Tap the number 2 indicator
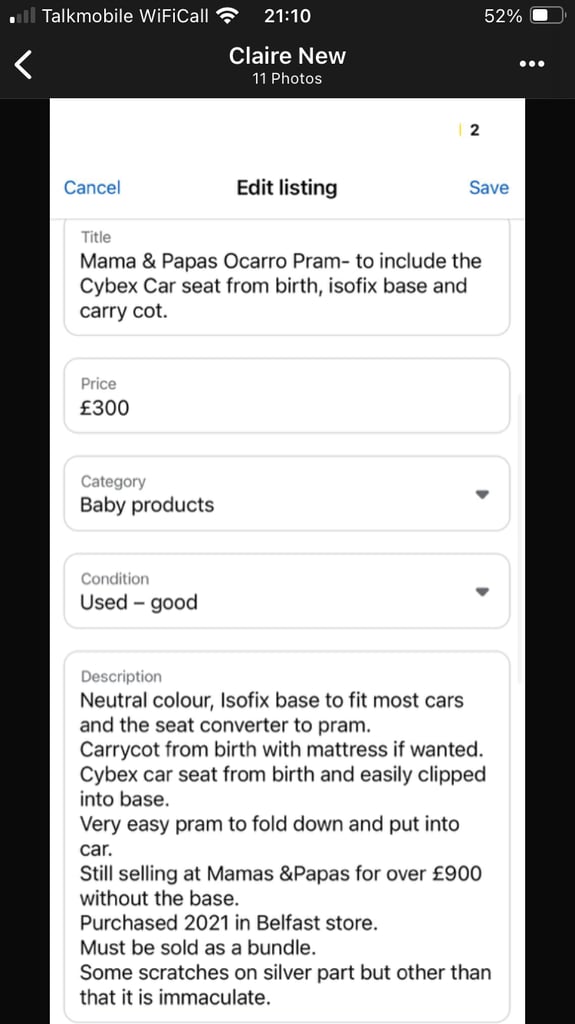The image size is (575, 1024). click(x=474, y=130)
